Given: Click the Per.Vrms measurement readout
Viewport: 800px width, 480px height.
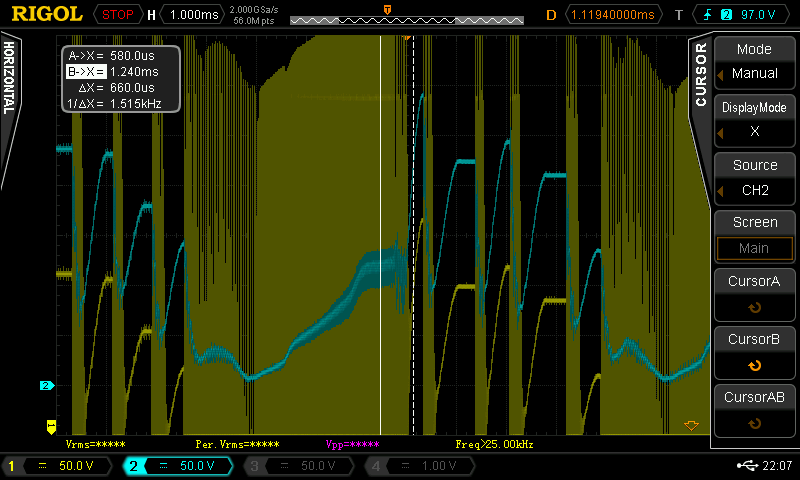Looking at the screenshot, I should point(237,444).
